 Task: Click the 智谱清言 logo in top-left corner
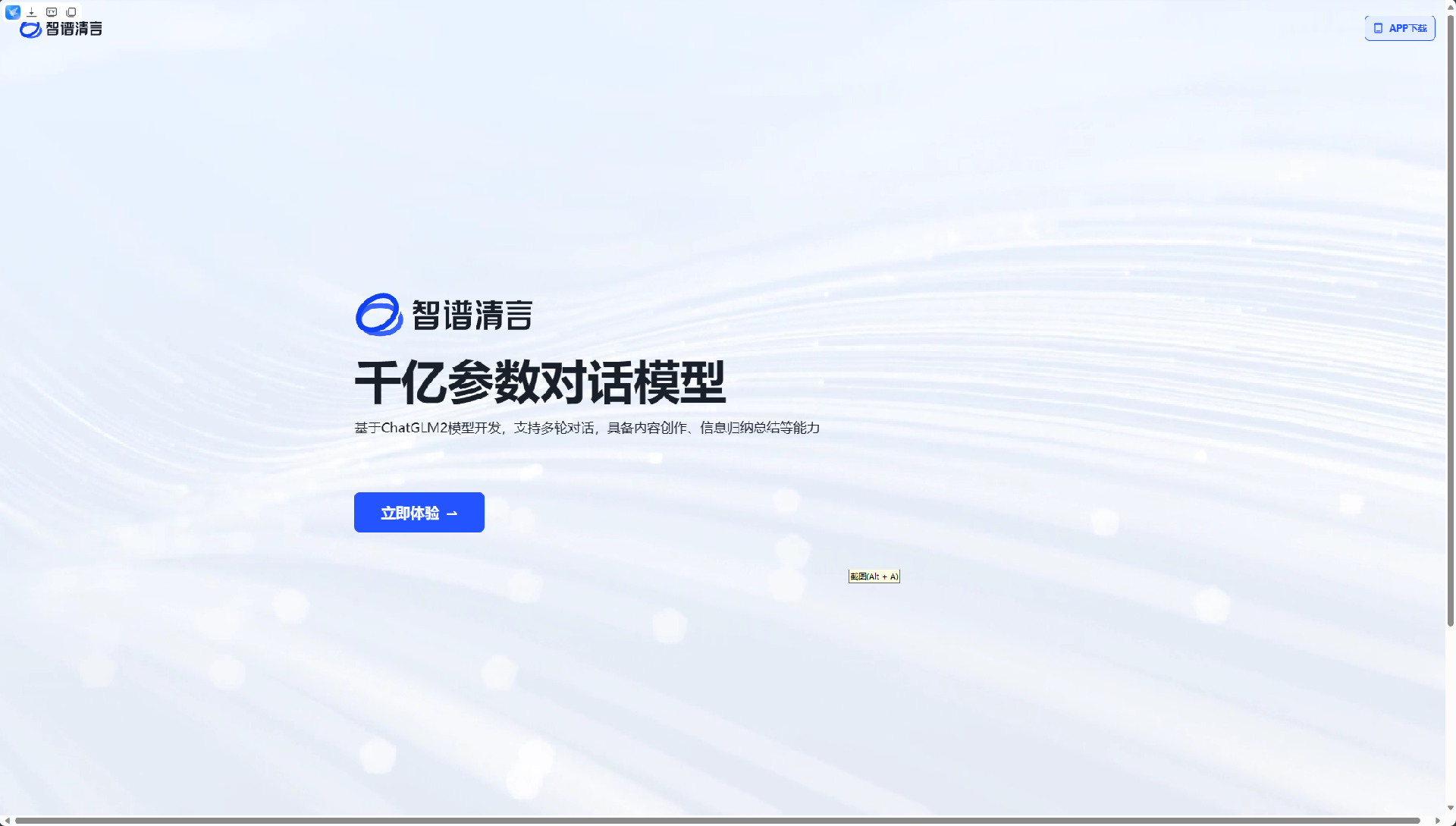59,27
